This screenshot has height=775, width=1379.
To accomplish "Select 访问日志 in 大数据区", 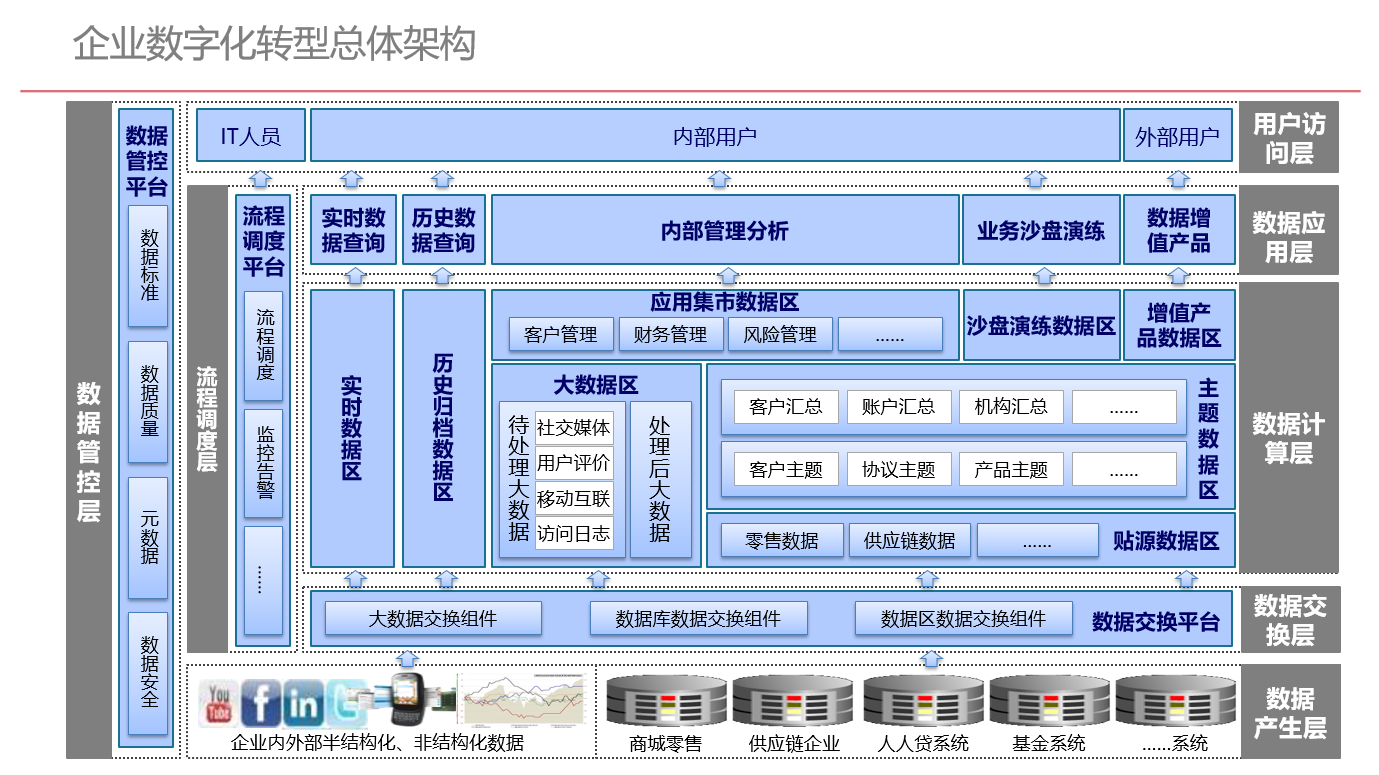I will 574,533.
